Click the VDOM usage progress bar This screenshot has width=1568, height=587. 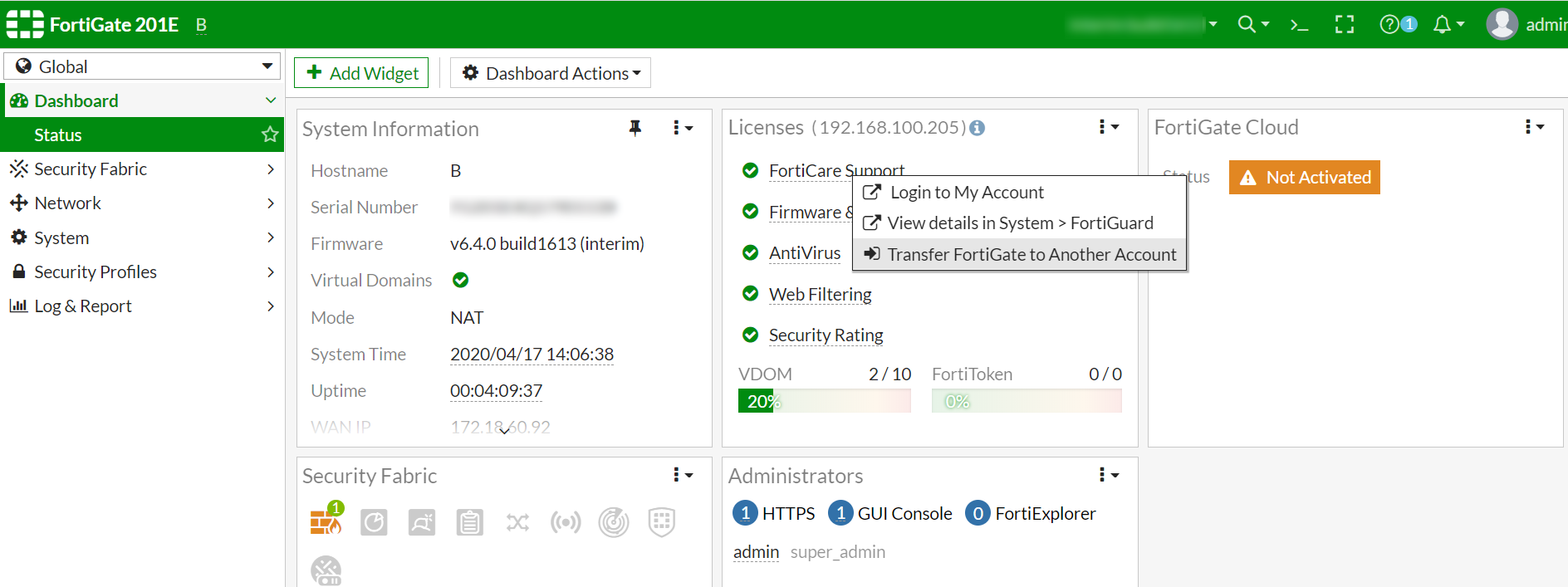[x=824, y=402]
